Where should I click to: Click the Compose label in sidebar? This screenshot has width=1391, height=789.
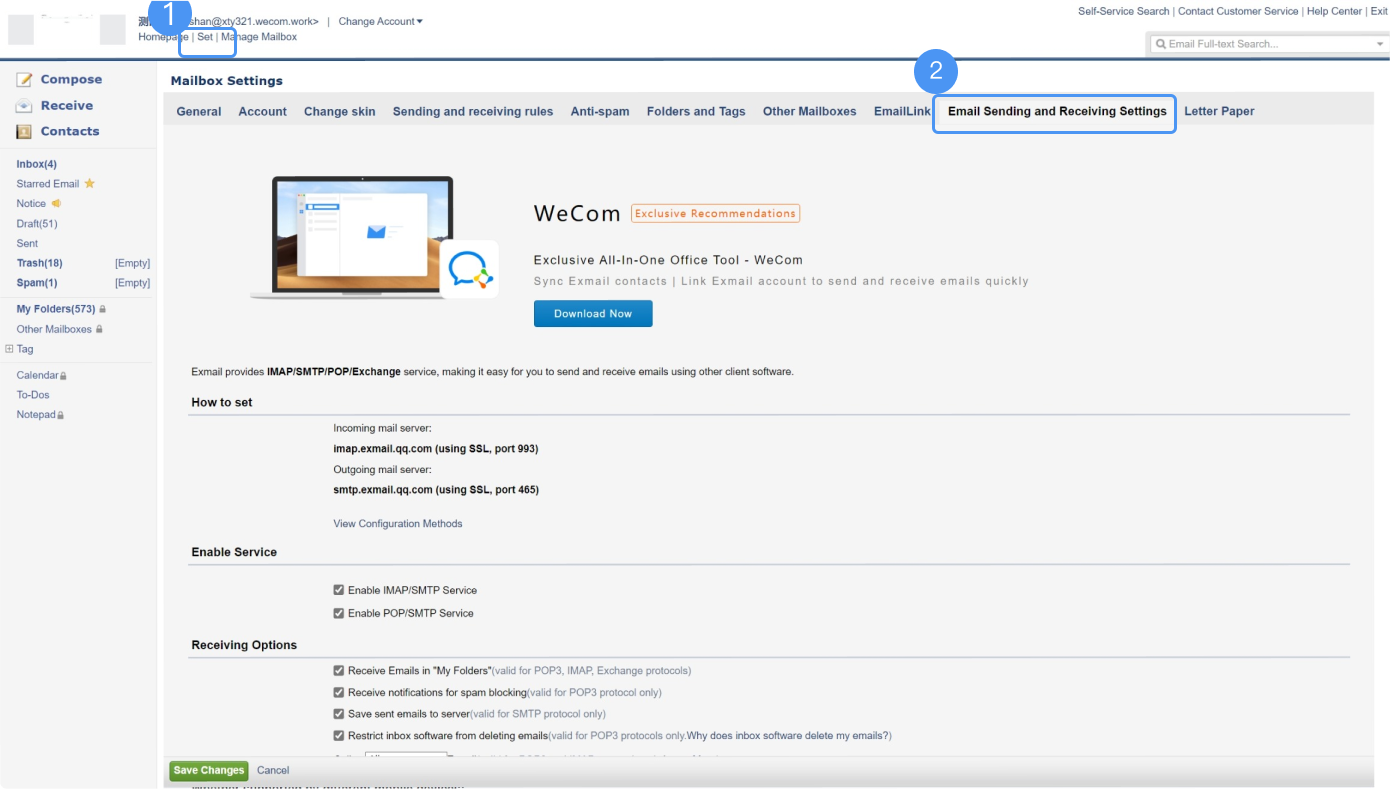[71, 80]
